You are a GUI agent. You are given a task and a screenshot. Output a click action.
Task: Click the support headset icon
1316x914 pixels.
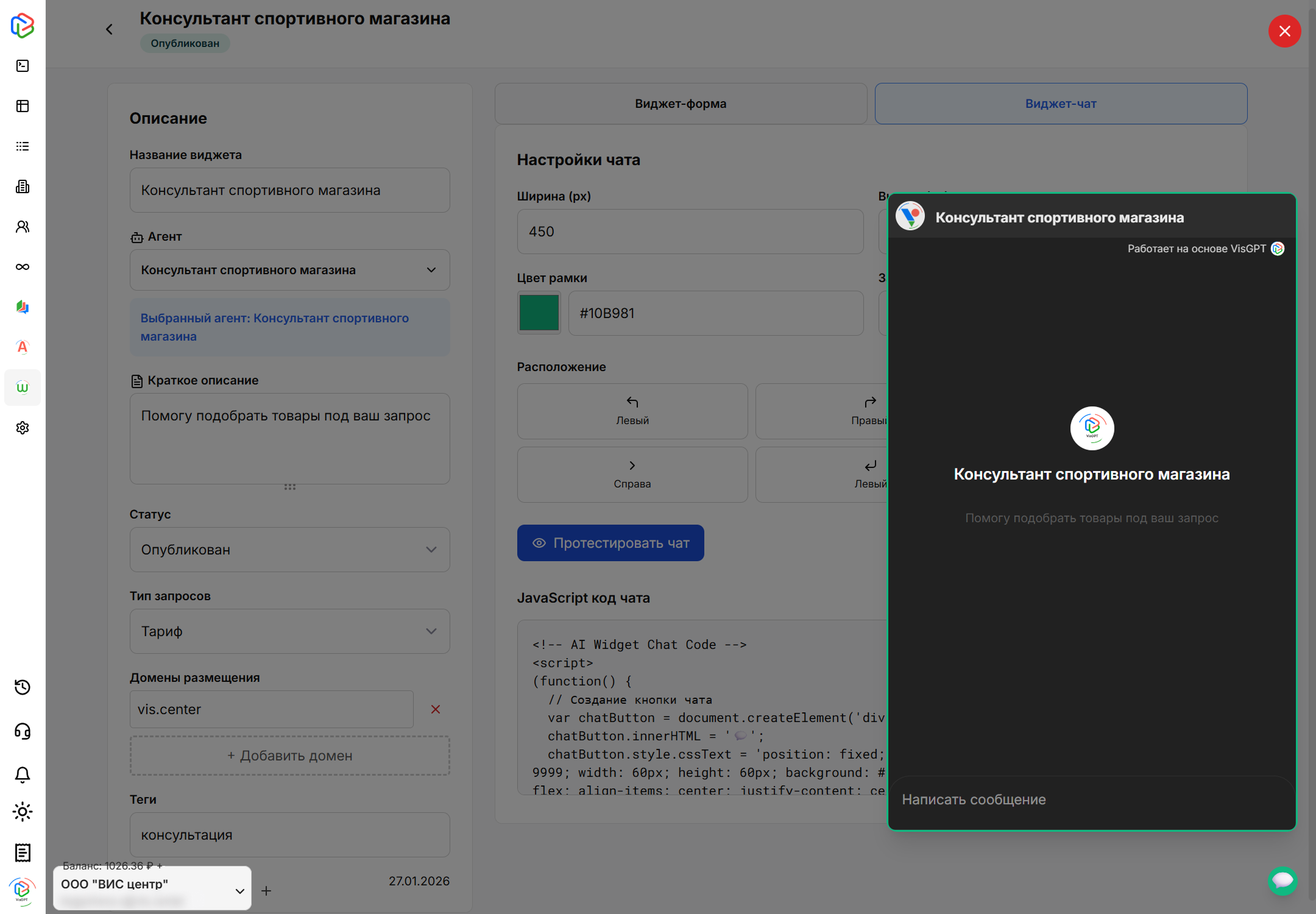23,731
